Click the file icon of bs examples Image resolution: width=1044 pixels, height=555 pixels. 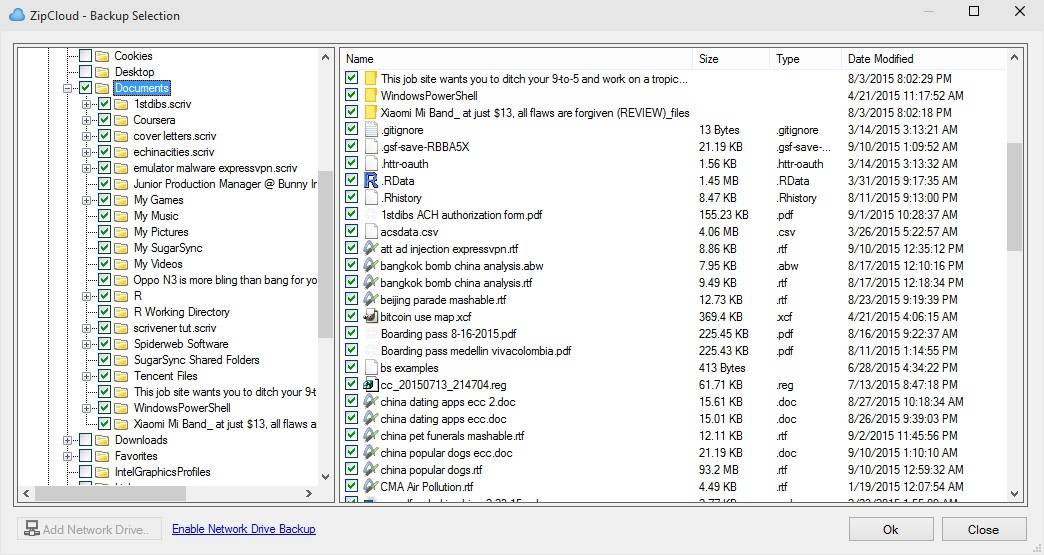(x=371, y=367)
